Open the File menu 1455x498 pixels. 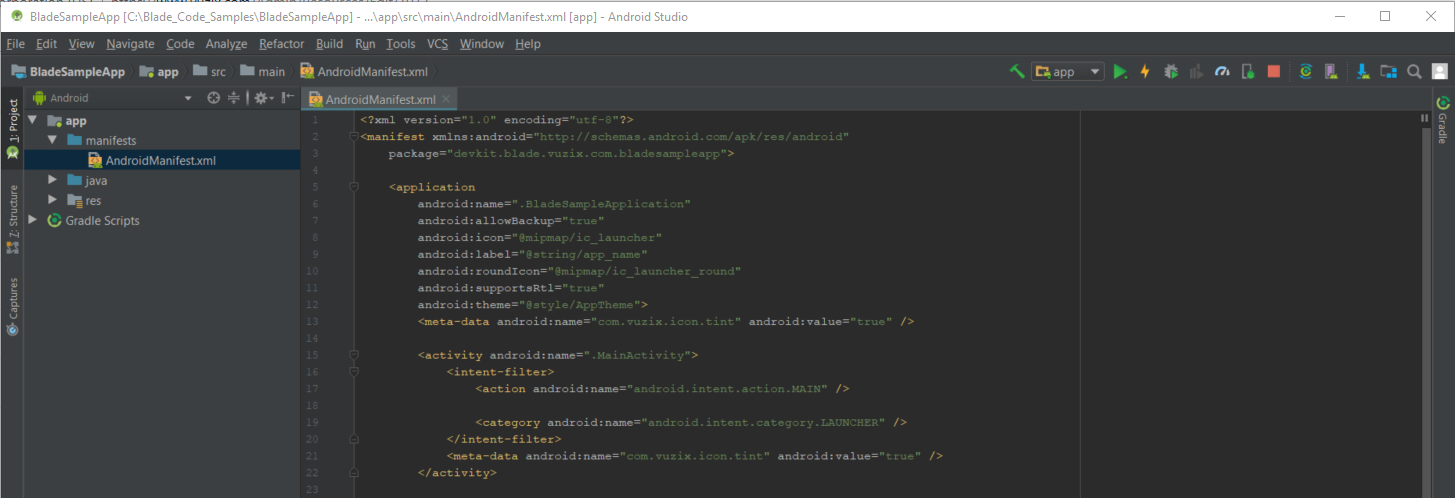tap(15, 44)
